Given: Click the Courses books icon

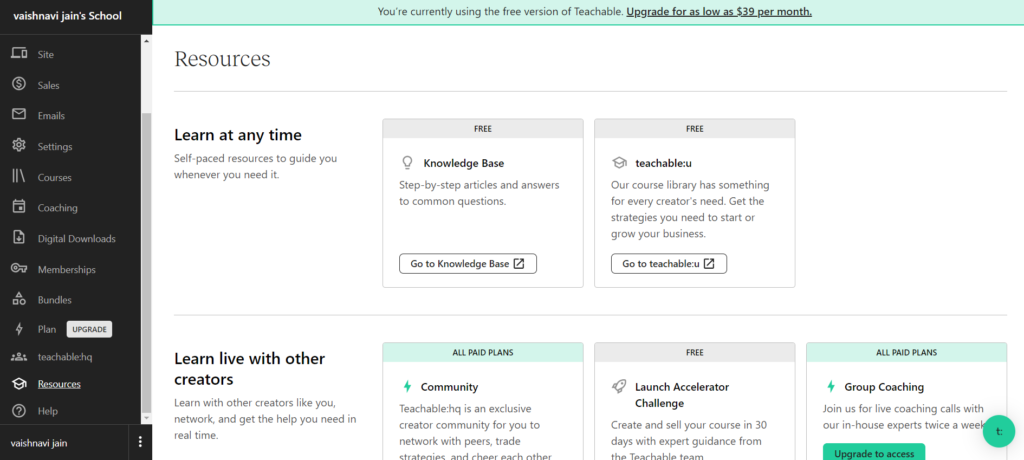Looking at the screenshot, I should pos(19,176).
